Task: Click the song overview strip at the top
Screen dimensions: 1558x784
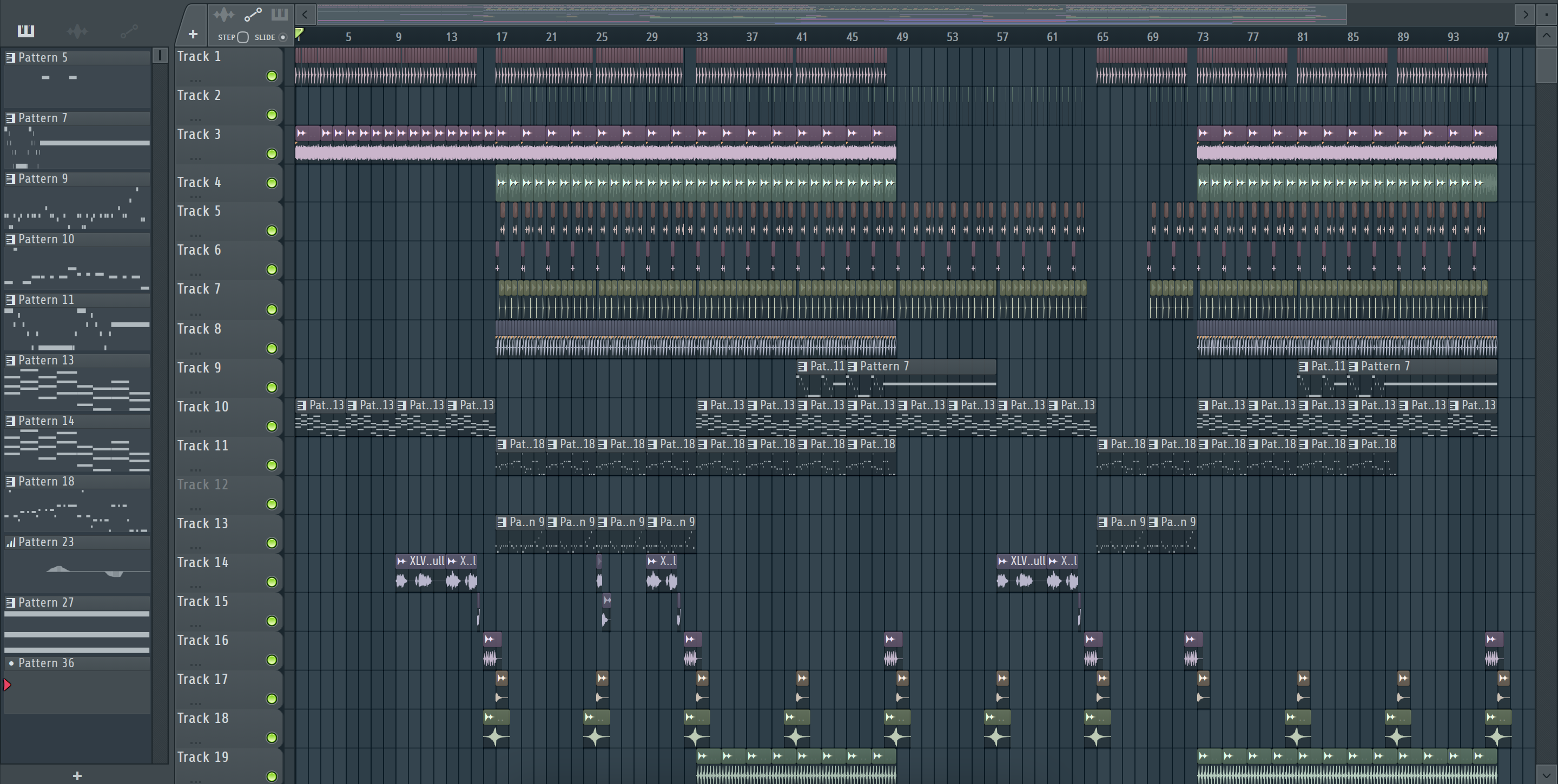Action: click(x=831, y=14)
